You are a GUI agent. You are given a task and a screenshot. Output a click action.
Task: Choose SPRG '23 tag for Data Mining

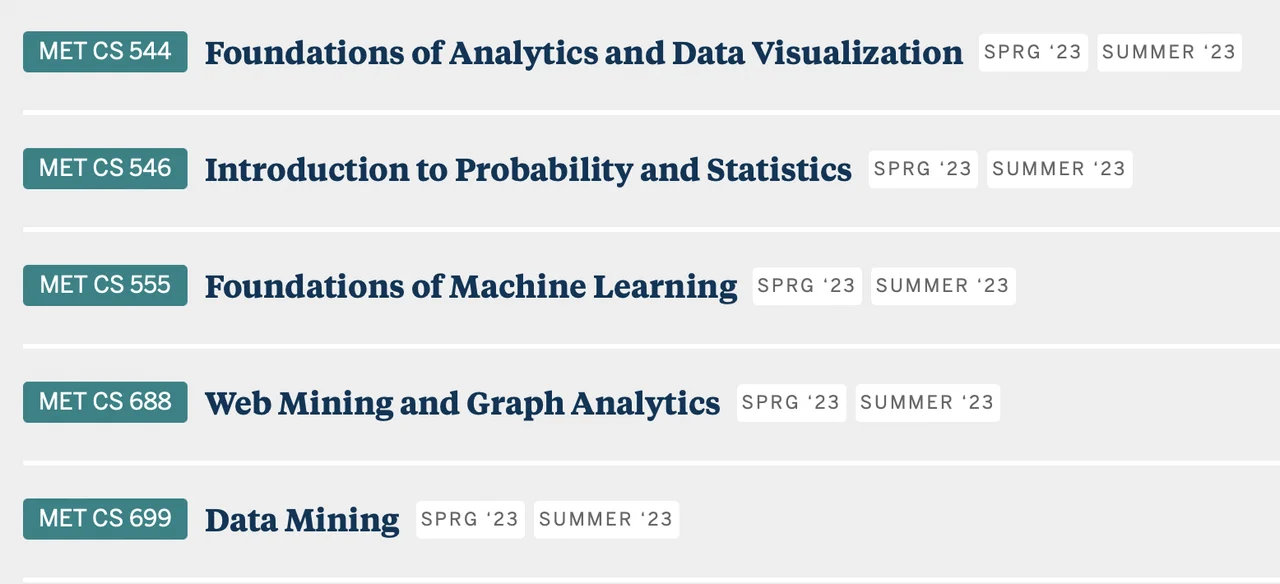click(470, 520)
